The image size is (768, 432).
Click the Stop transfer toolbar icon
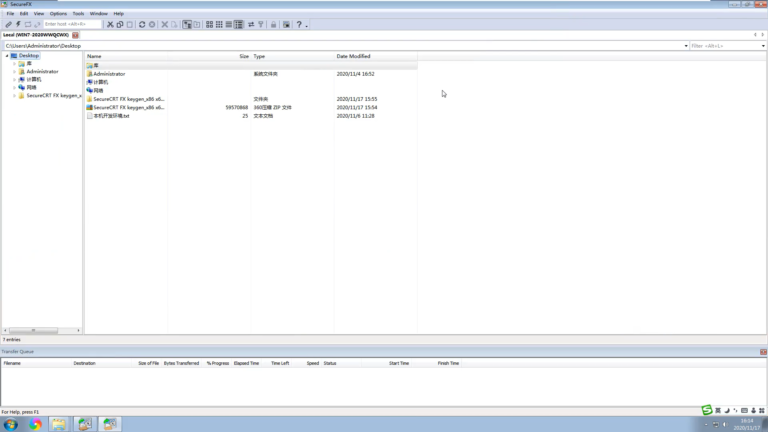(x=152, y=24)
